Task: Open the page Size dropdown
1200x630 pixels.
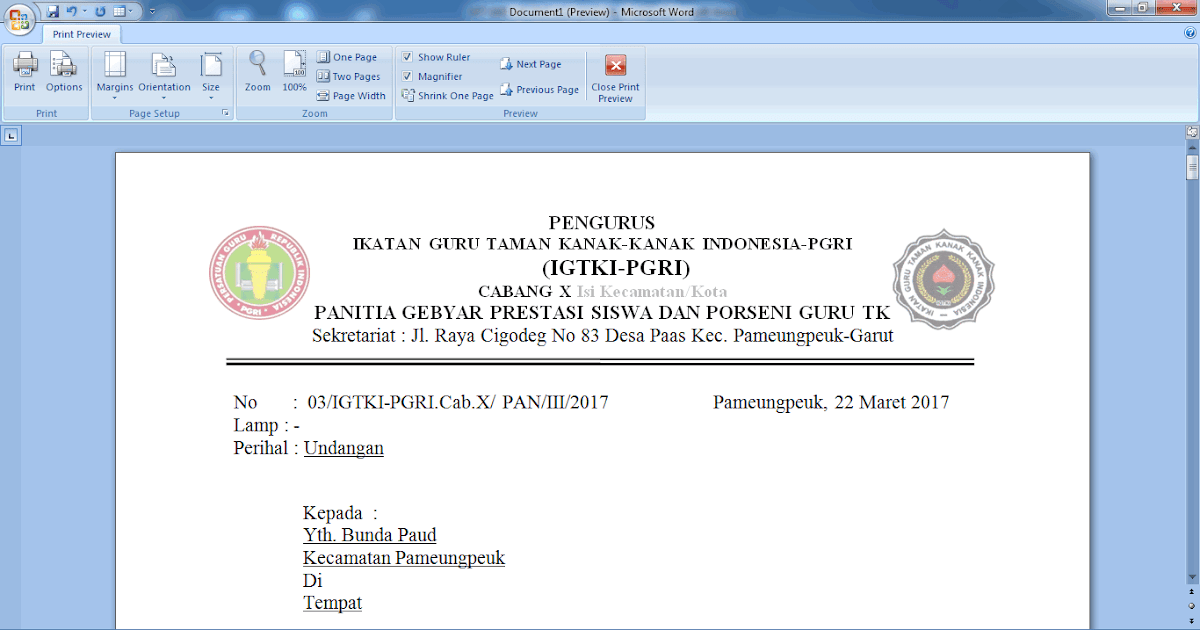Action: (x=211, y=76)
